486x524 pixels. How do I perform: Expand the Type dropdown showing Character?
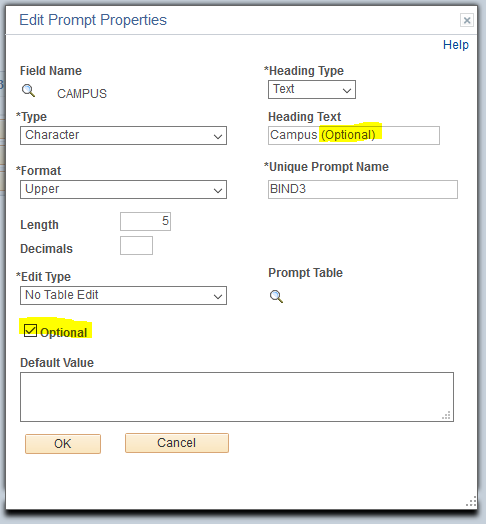(123, 135)
